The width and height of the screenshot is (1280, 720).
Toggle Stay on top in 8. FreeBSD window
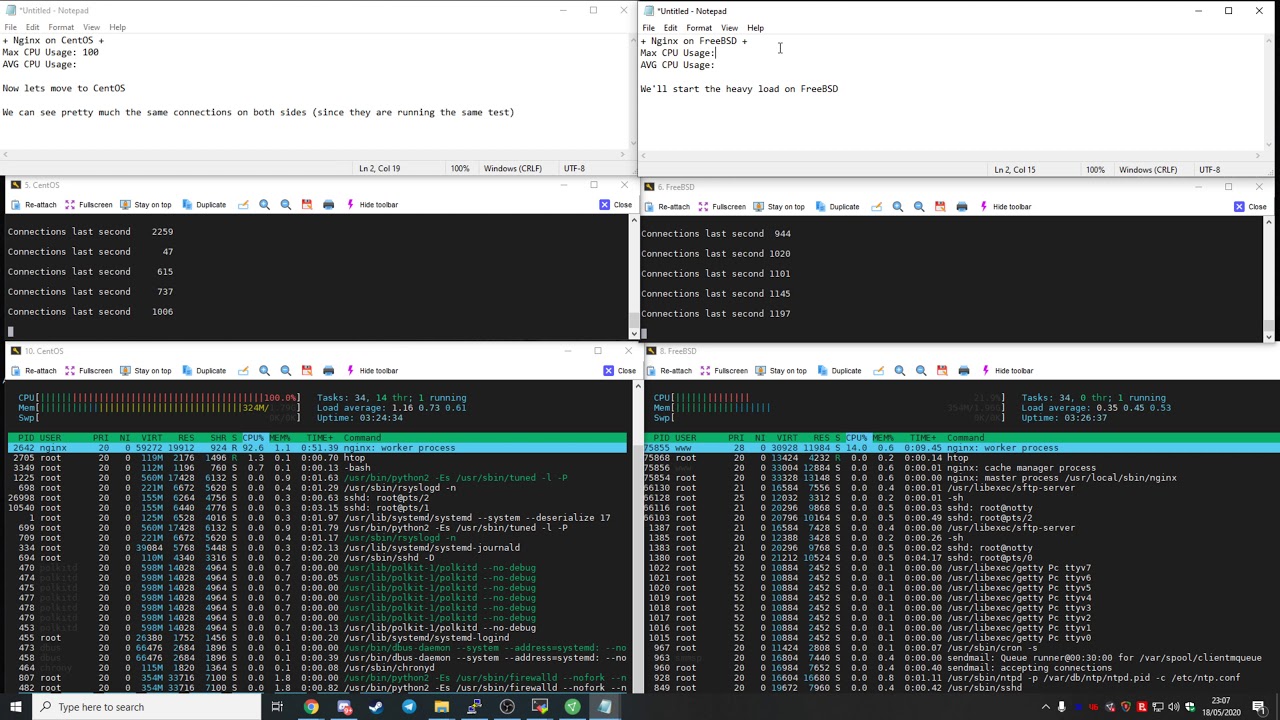tap(781, 371)
